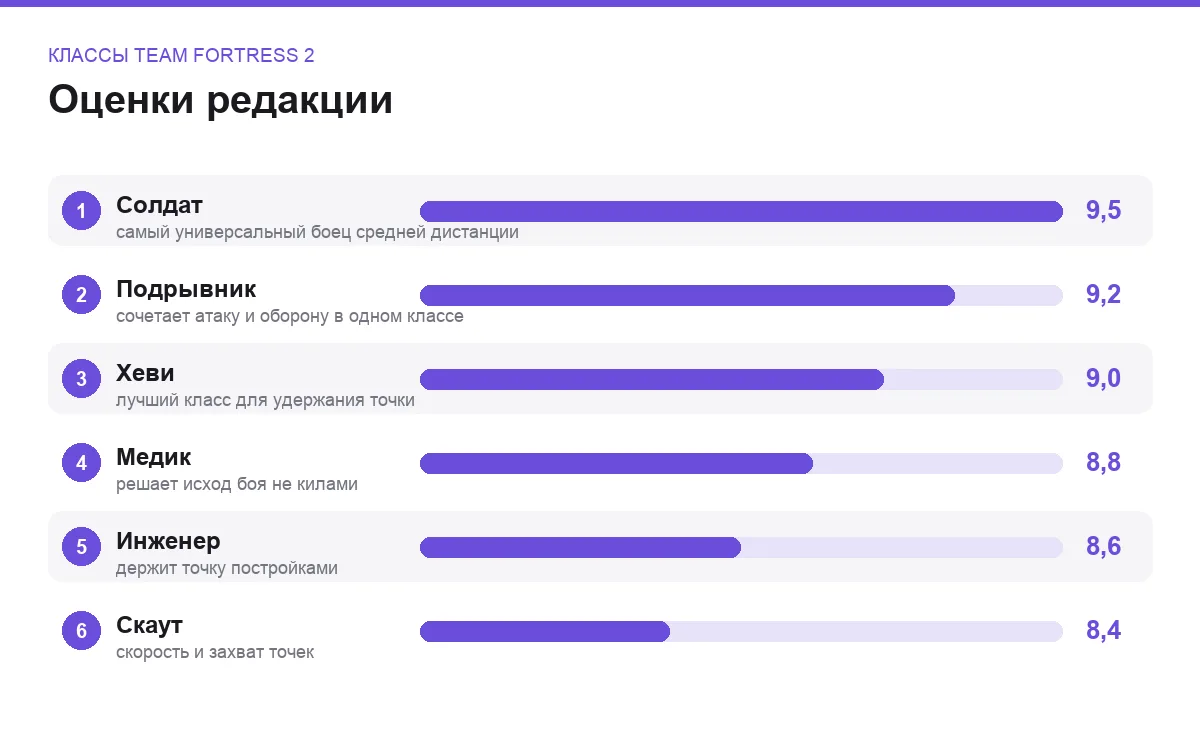The height and width of the screenshot is (731, 1200).
Task: Click the 8,6 score value
Action: click(x=1104, y=547)
